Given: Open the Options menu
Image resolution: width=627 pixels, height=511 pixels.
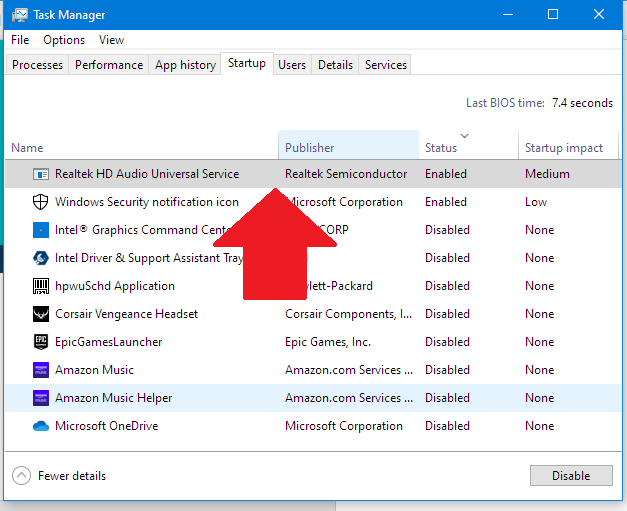Looking at the screenshot, I should pyautogui.click(x=64, y=40).
